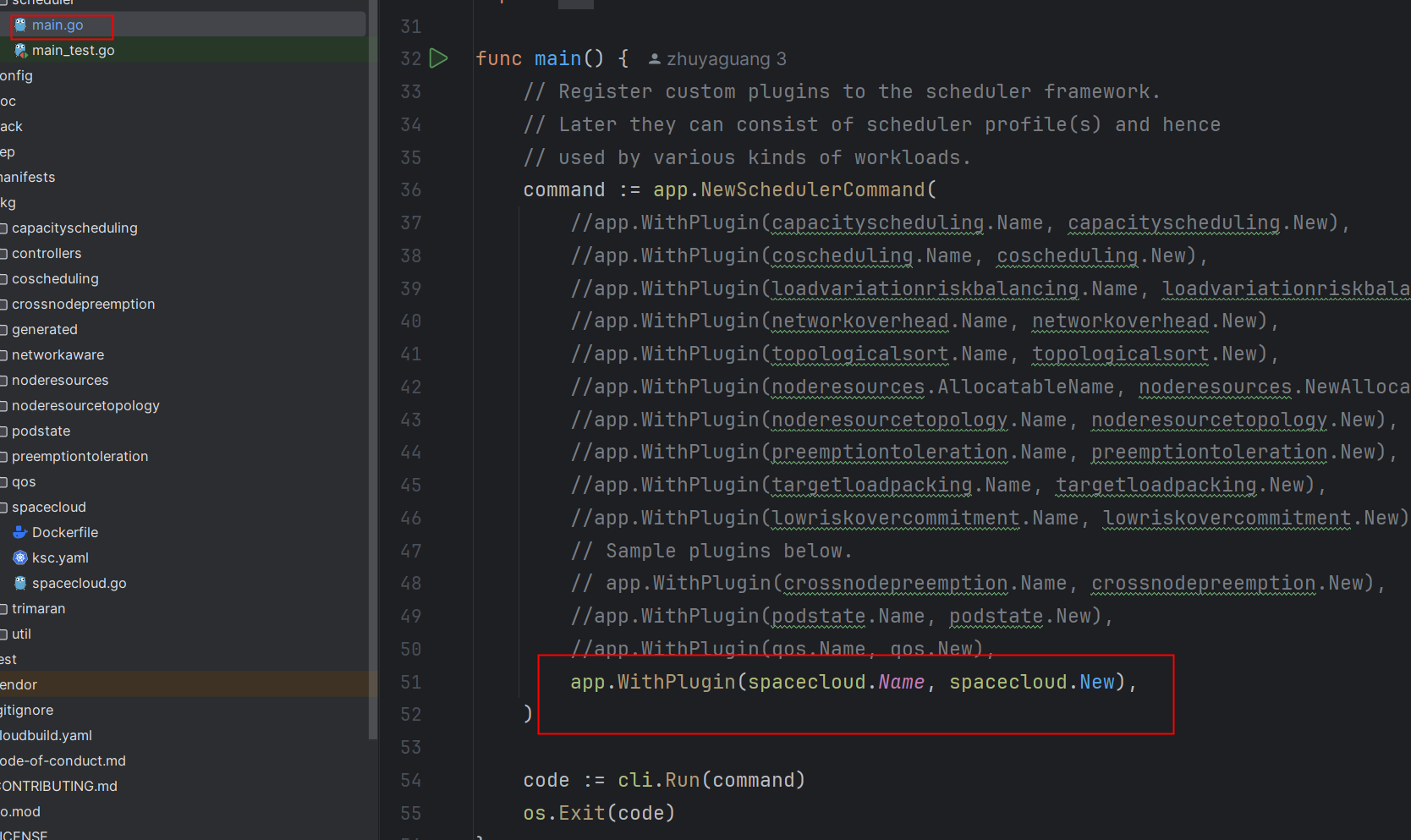
Task: Click the main_test.go file icon
Action: [x=20, y=51]
